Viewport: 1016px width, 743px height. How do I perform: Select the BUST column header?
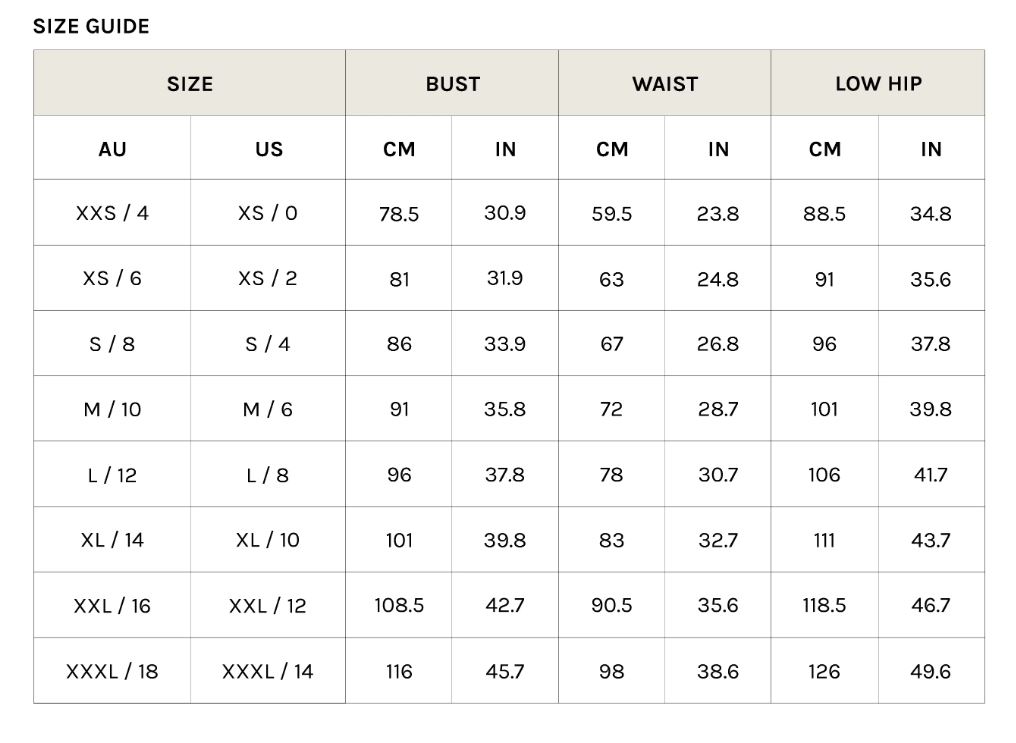tap(452, 84)
